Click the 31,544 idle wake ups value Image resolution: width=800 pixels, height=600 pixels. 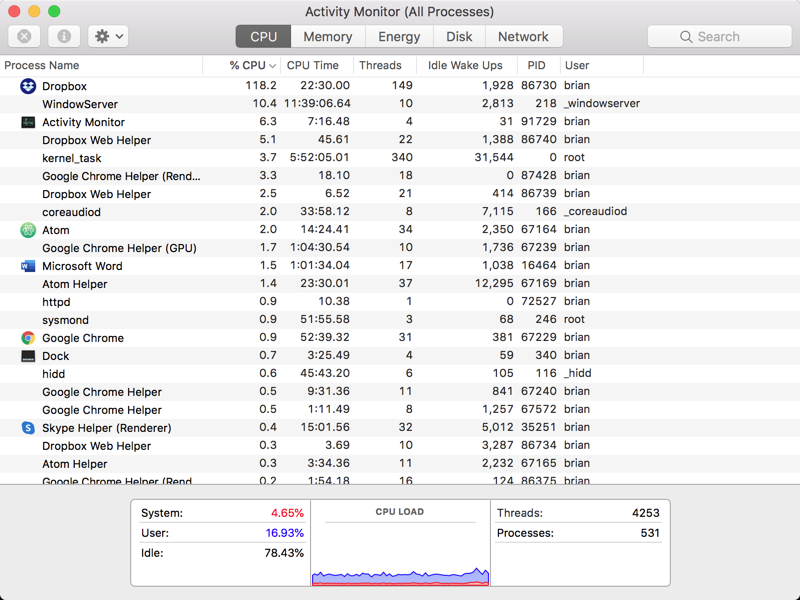pyautogui.click(x=494, y=157)
